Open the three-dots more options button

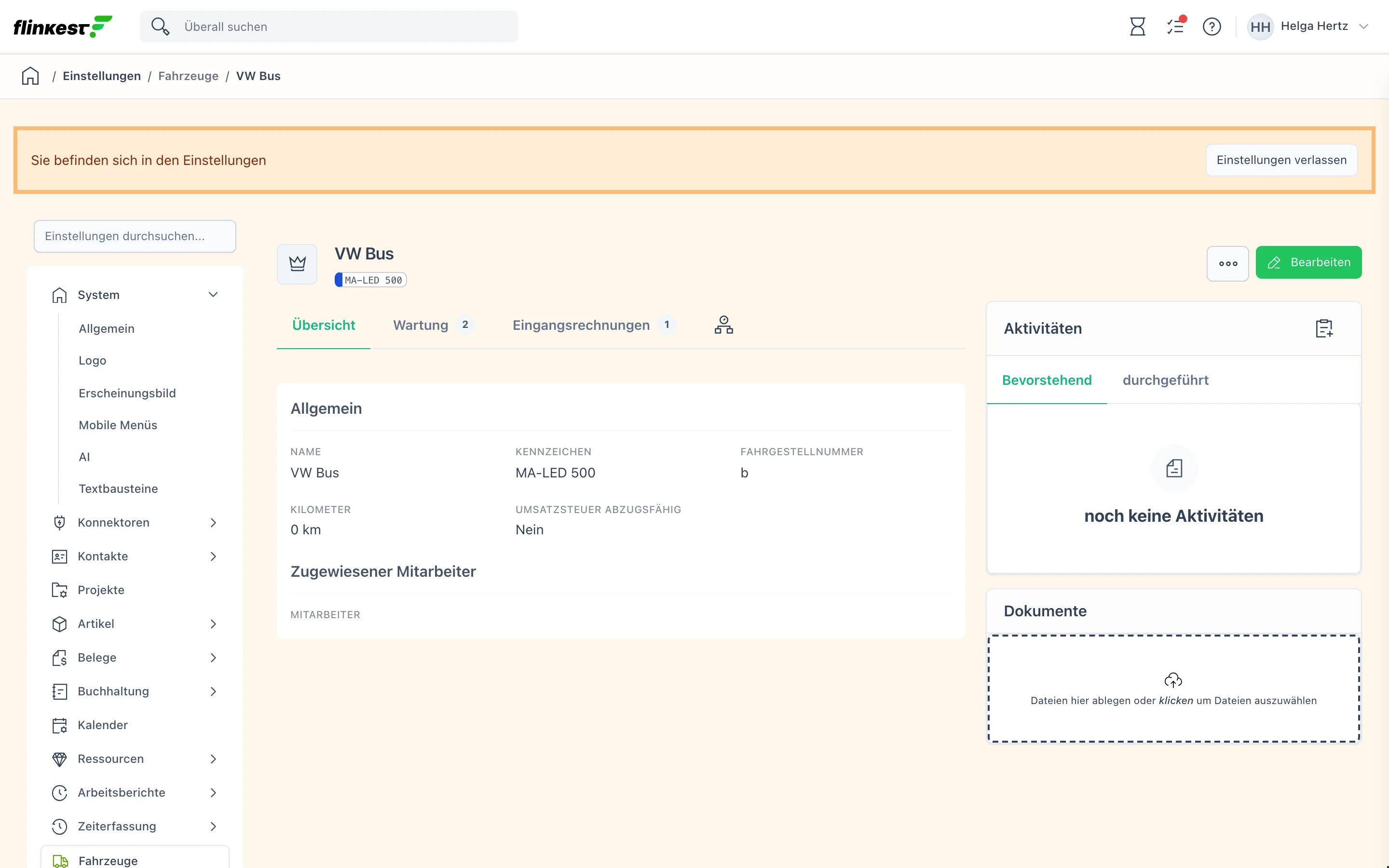click(x=1228, y=263)
